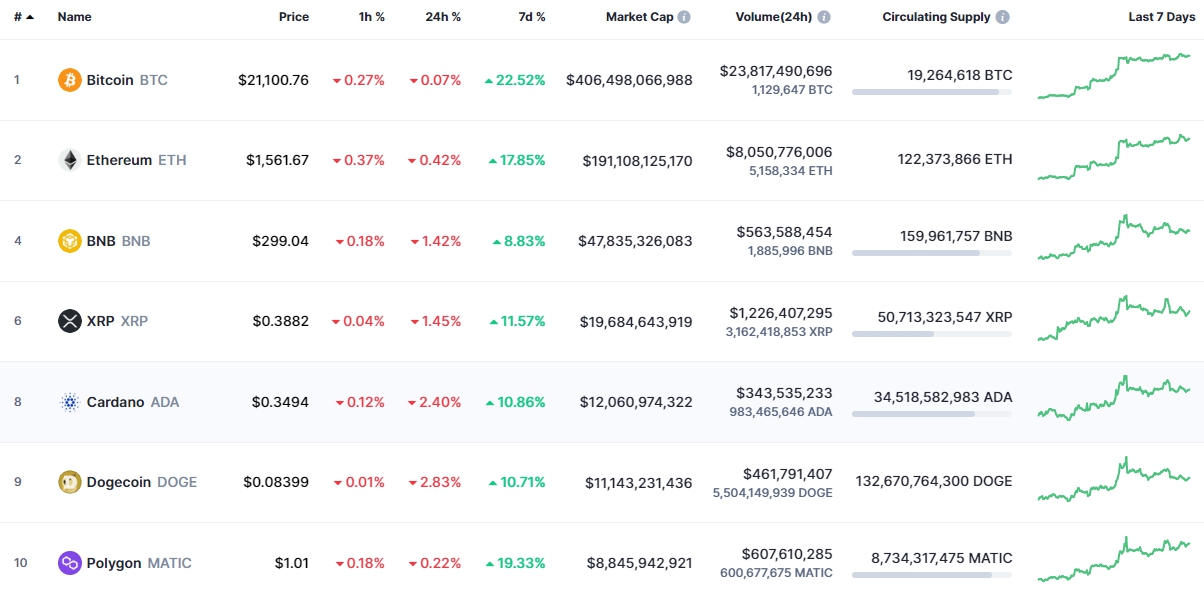Sort table by Circulating Supply header
The height and width of the screenshot is (596, 1204).
(936, 17)
